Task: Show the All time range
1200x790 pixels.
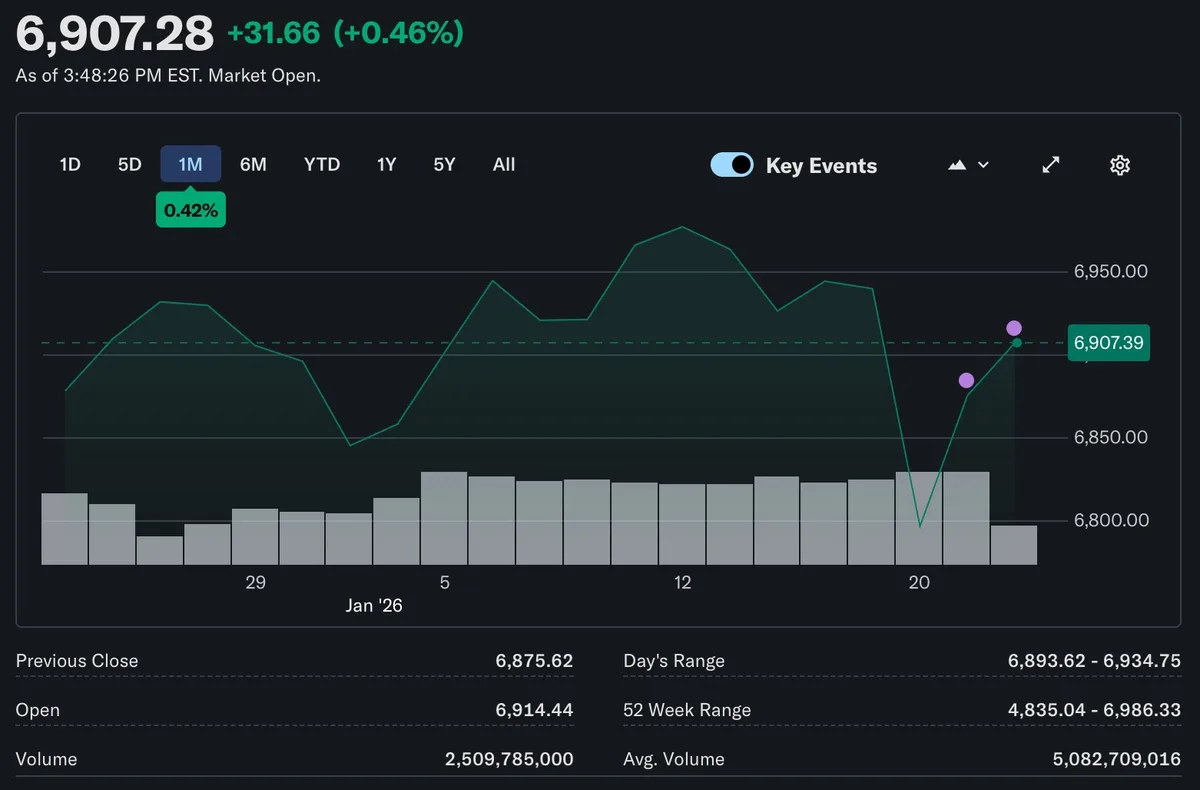Action: pos(504,165)
